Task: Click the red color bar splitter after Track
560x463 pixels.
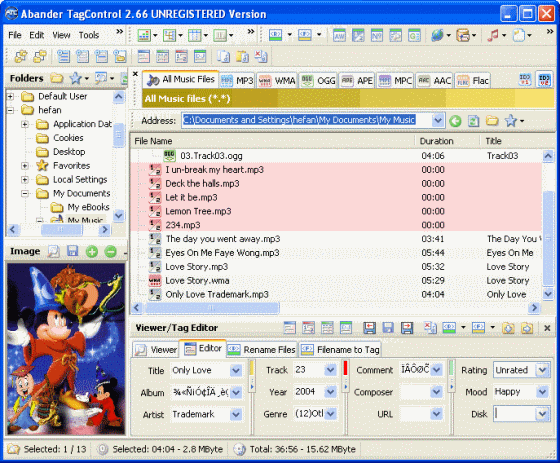Action: [x=345, y=368]
